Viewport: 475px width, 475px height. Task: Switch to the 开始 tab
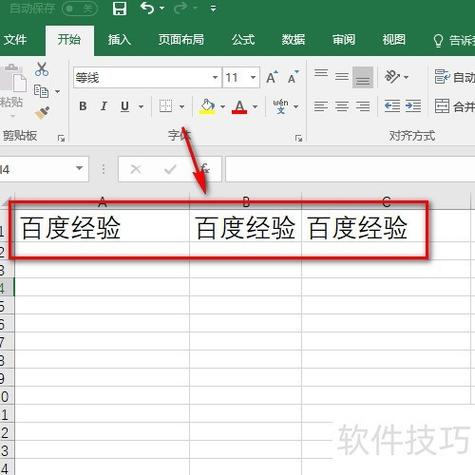[x=69, y=40]
